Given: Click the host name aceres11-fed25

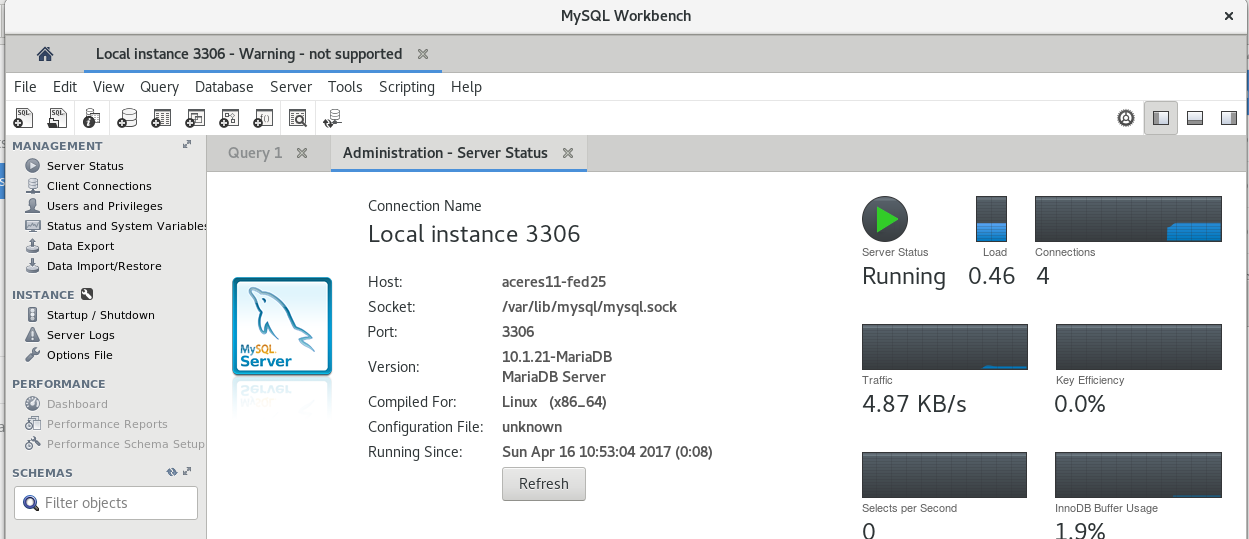Looking at the screenshot, I should pos(555,282).
